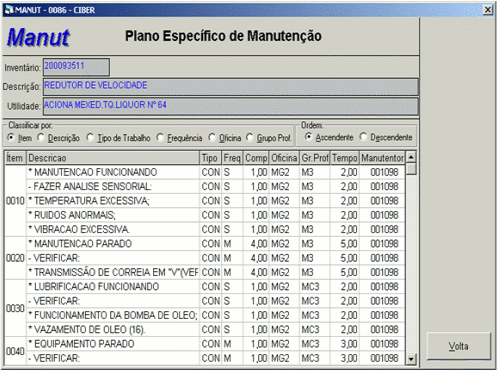This screenshot has width=499, height=373.
Task: Click the scrollbar up arrow
Action: [x=411, y=157]
